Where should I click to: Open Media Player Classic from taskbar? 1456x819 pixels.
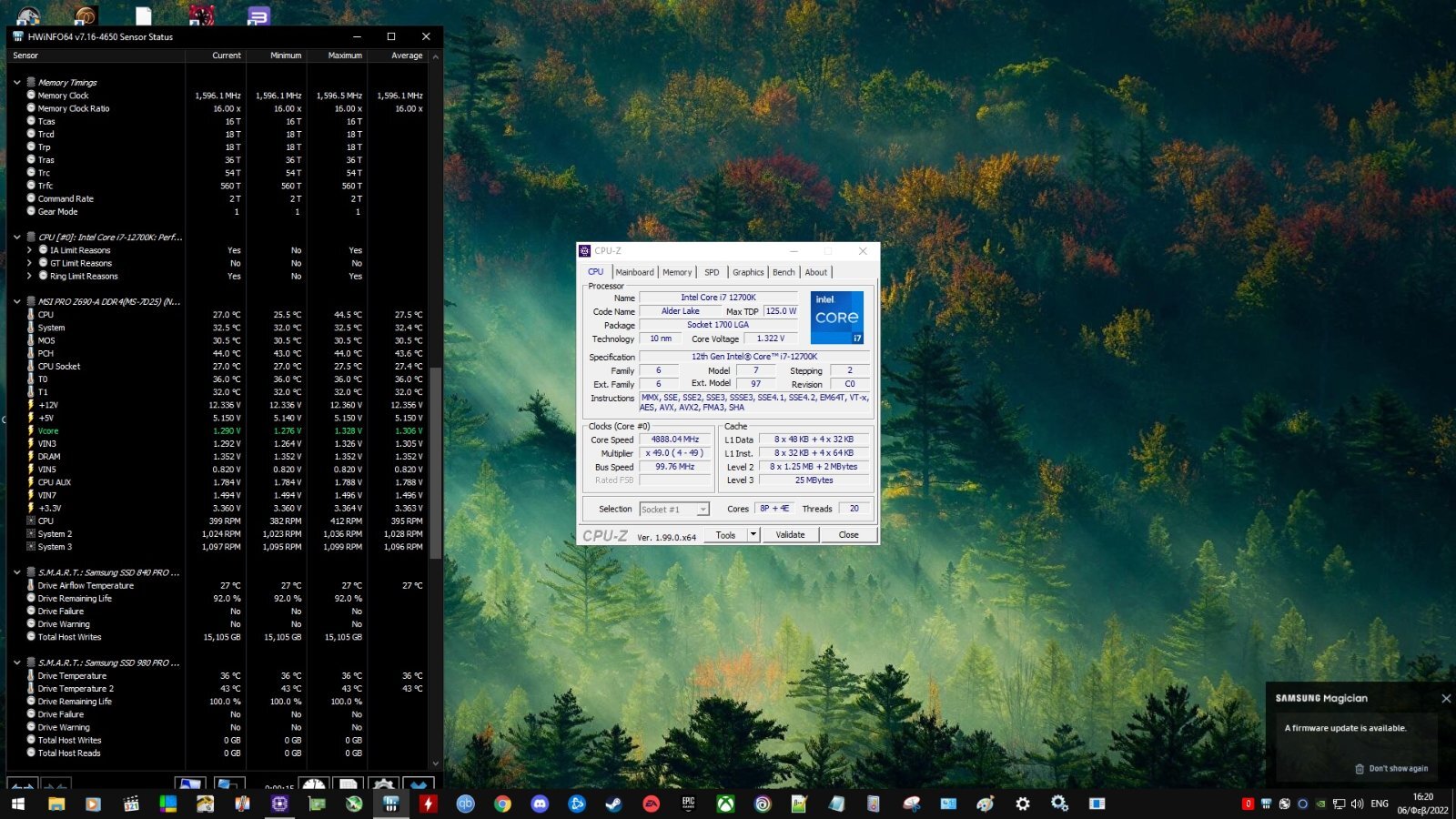(131, 804)
